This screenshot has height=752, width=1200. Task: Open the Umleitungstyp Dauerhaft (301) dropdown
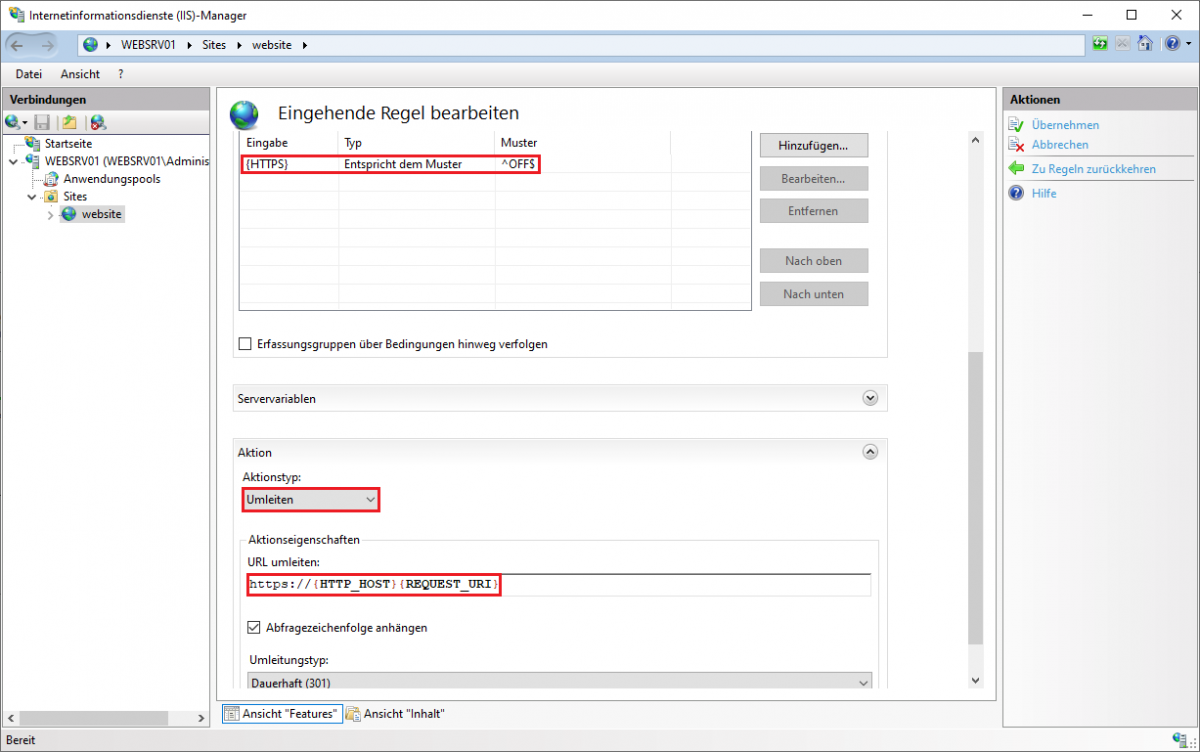(560, 683)
